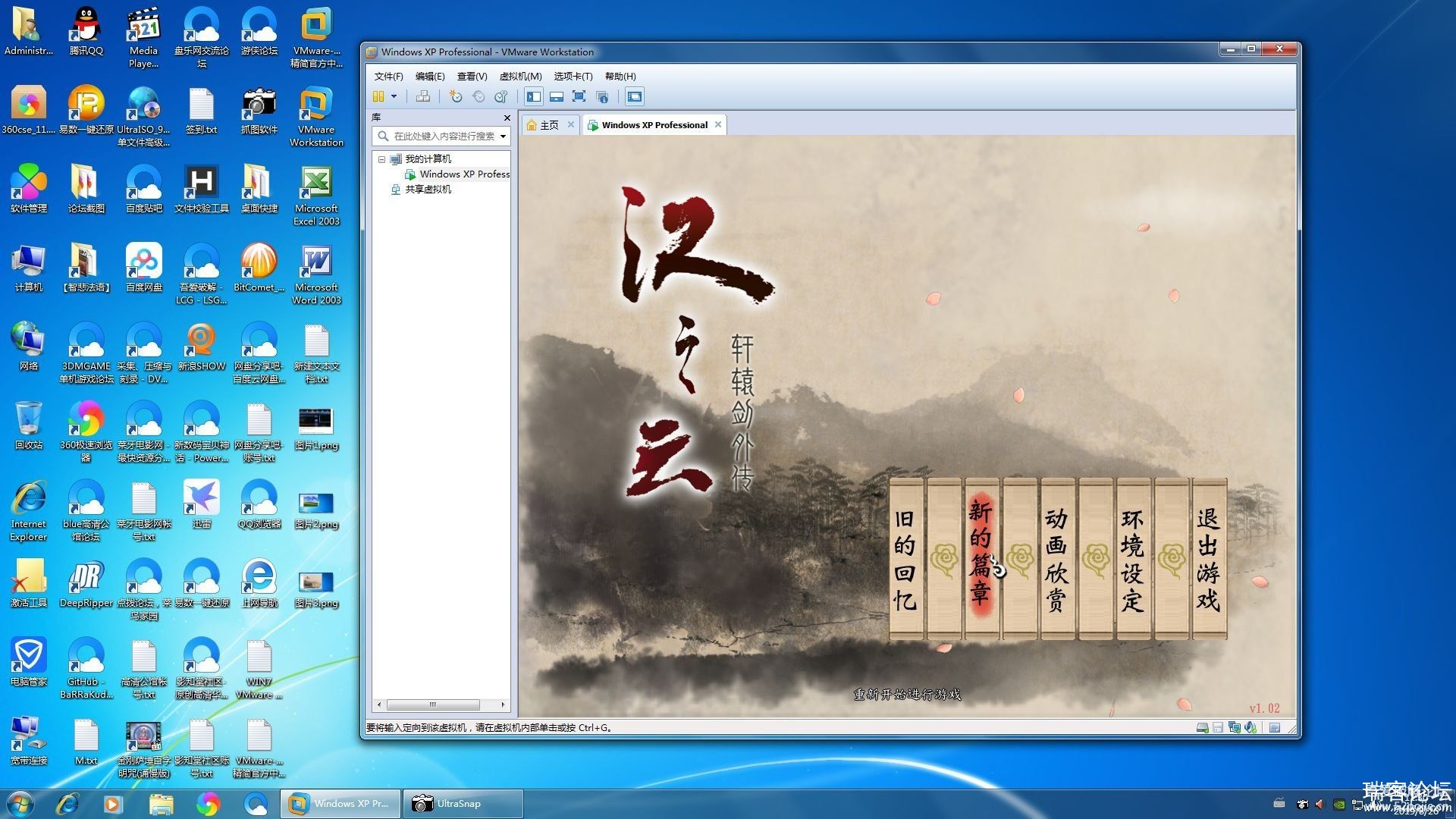1456x819 pixels.
Task: Toggle the thumbnail bar icon in the toolbar
Action: [557, 96]
